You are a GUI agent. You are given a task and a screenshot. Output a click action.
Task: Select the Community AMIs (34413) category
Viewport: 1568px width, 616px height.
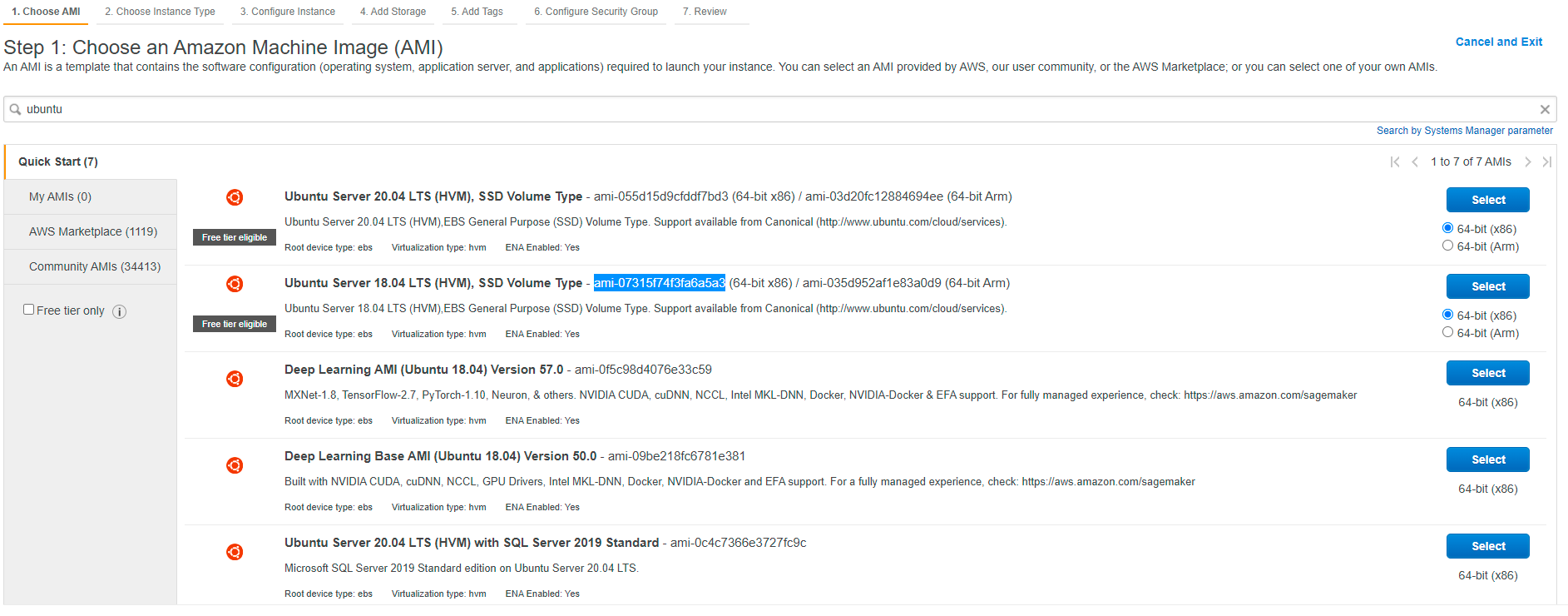90,266
